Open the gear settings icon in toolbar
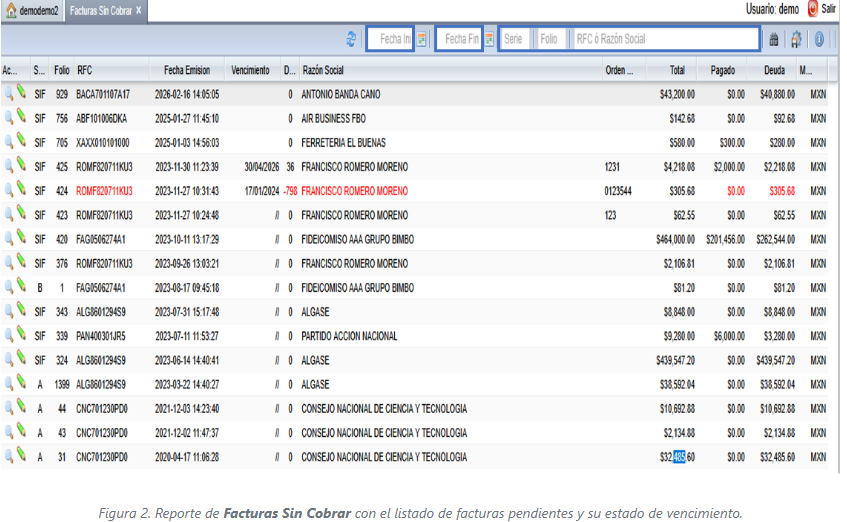The image size is (847, 522). pos(796,39)
